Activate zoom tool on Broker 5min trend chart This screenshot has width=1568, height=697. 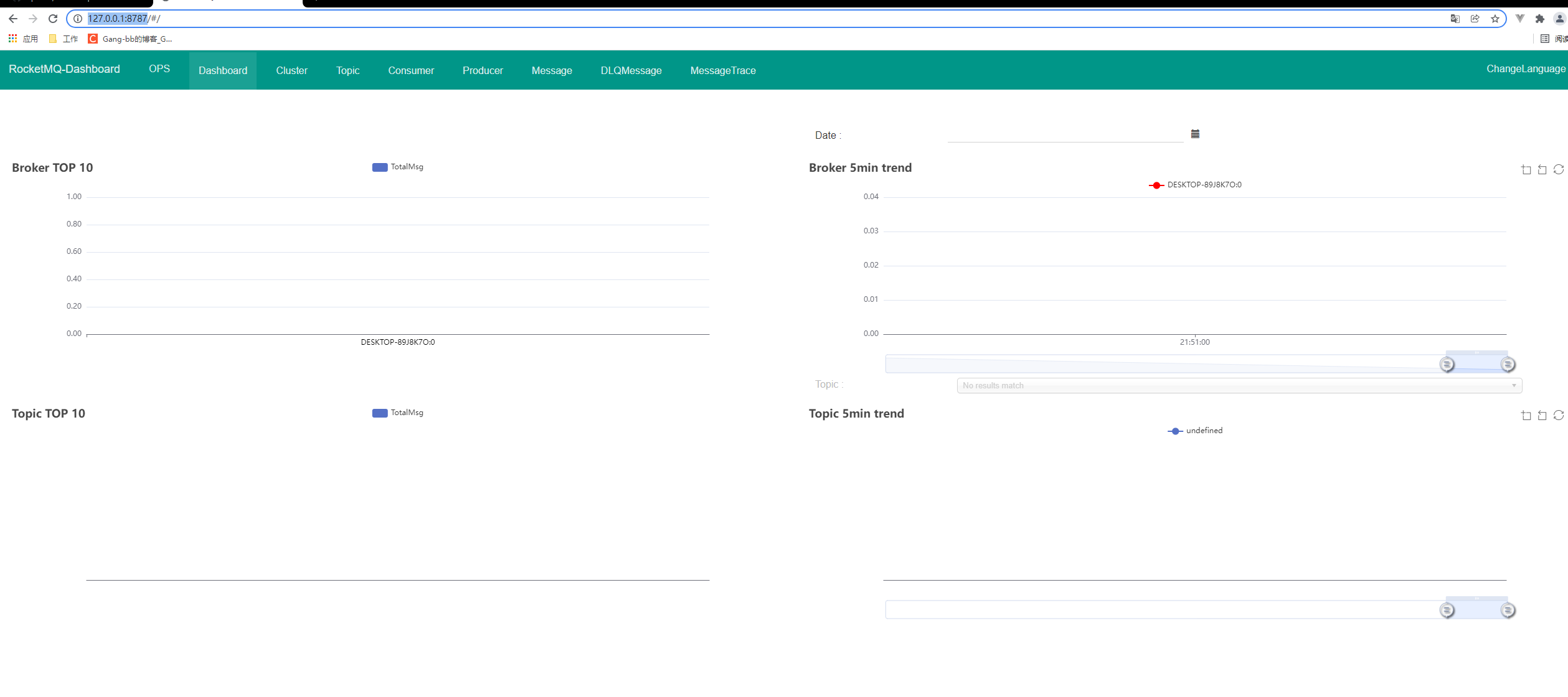click(1526, 169)
